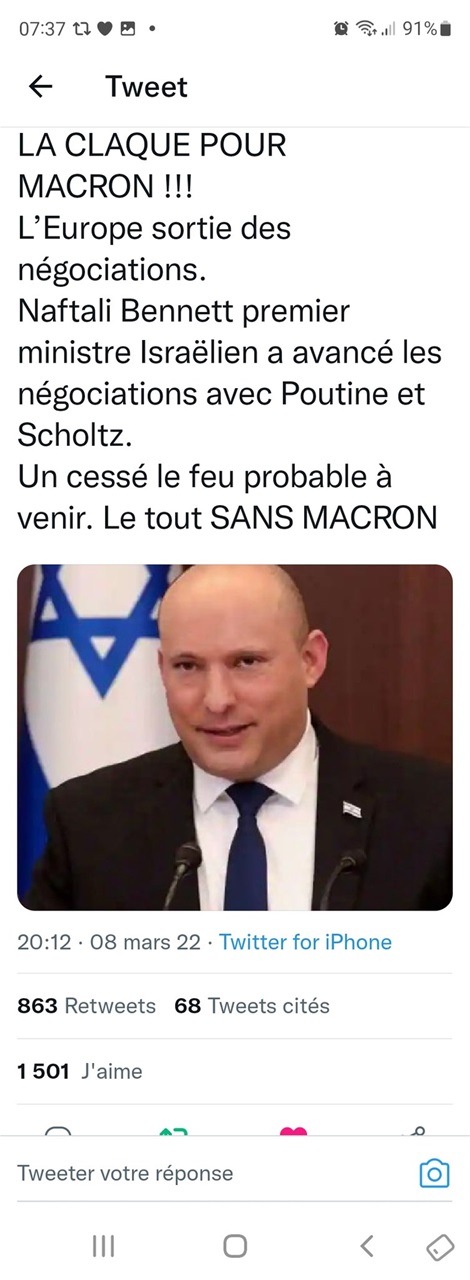This screenshot has width=470, height=1280.
Task: Tap the reply speech bubble icon
Action: [58, 1131]
